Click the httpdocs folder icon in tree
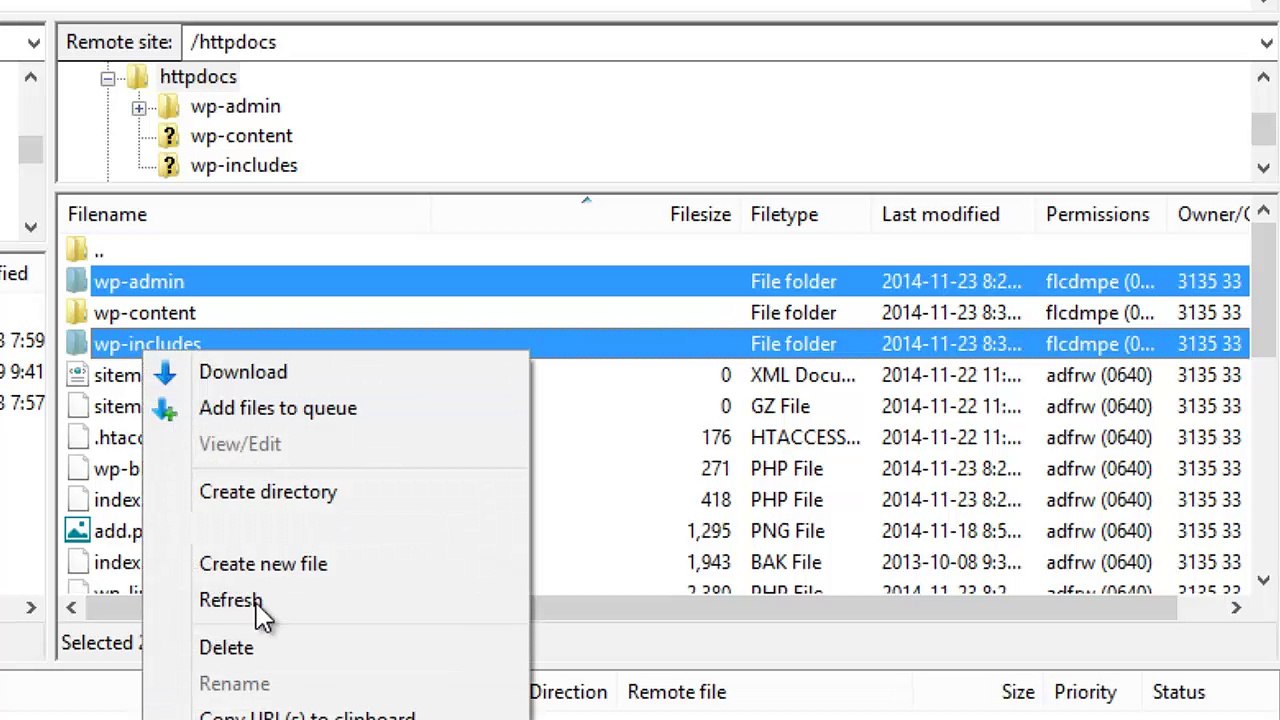The image size is (1280, 720). pyautogui.click(x=138, y=77)
